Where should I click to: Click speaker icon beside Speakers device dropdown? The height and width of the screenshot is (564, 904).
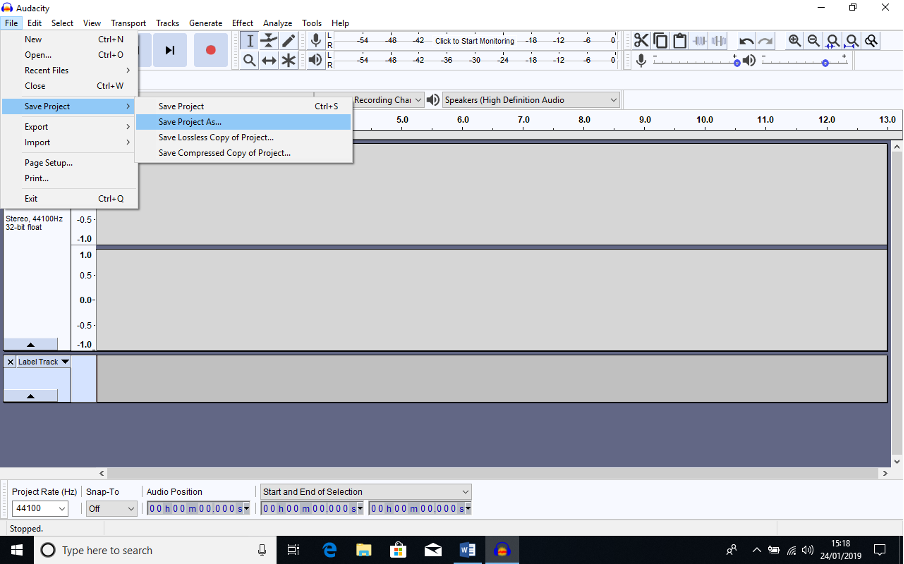coord(433,100)
